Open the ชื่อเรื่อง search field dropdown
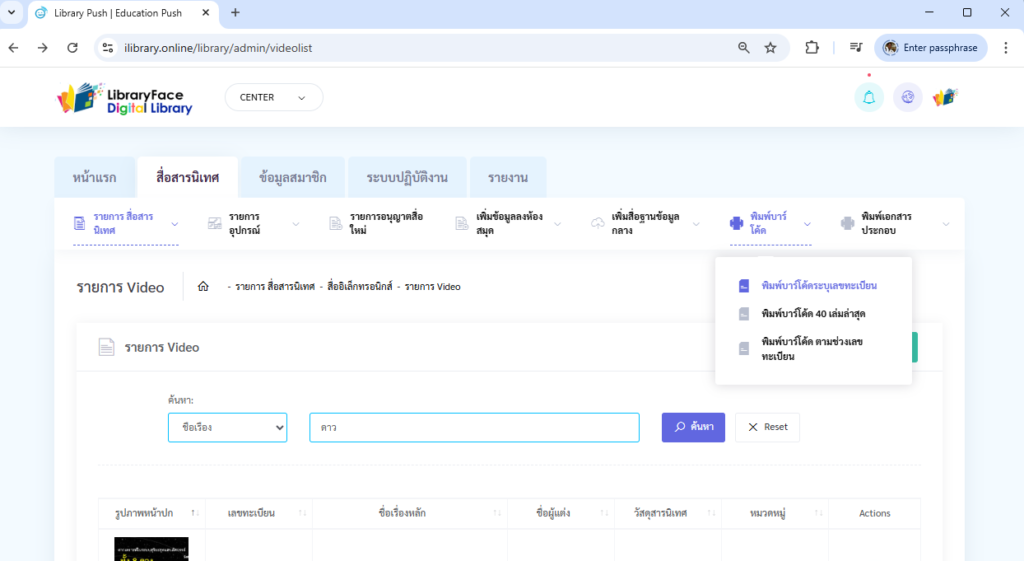Screen dimensions: 1024x561 [x=227, y=427]
